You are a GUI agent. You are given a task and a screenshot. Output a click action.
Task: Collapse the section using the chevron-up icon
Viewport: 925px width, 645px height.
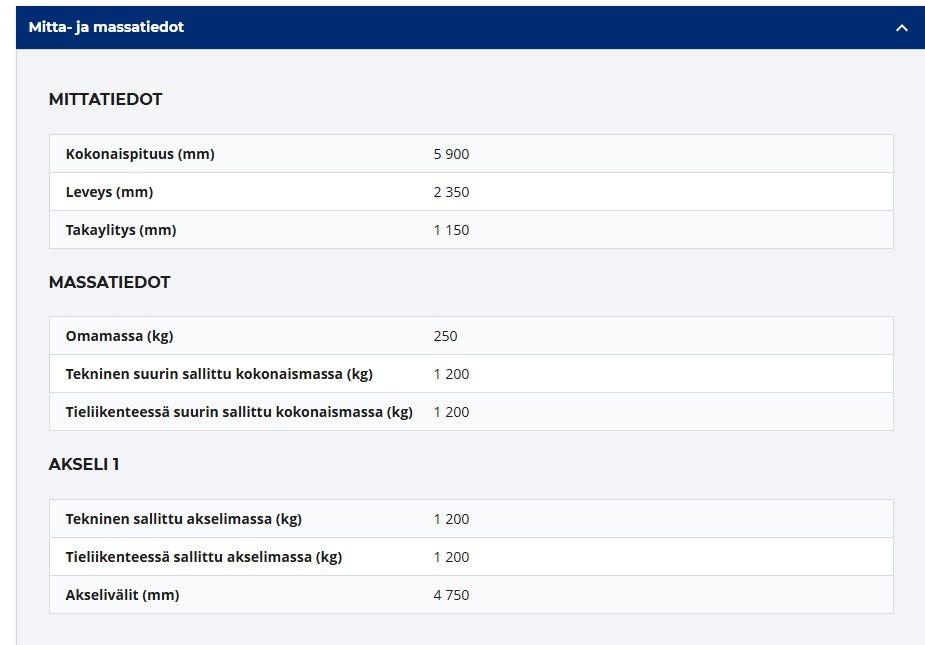[901, 28]
